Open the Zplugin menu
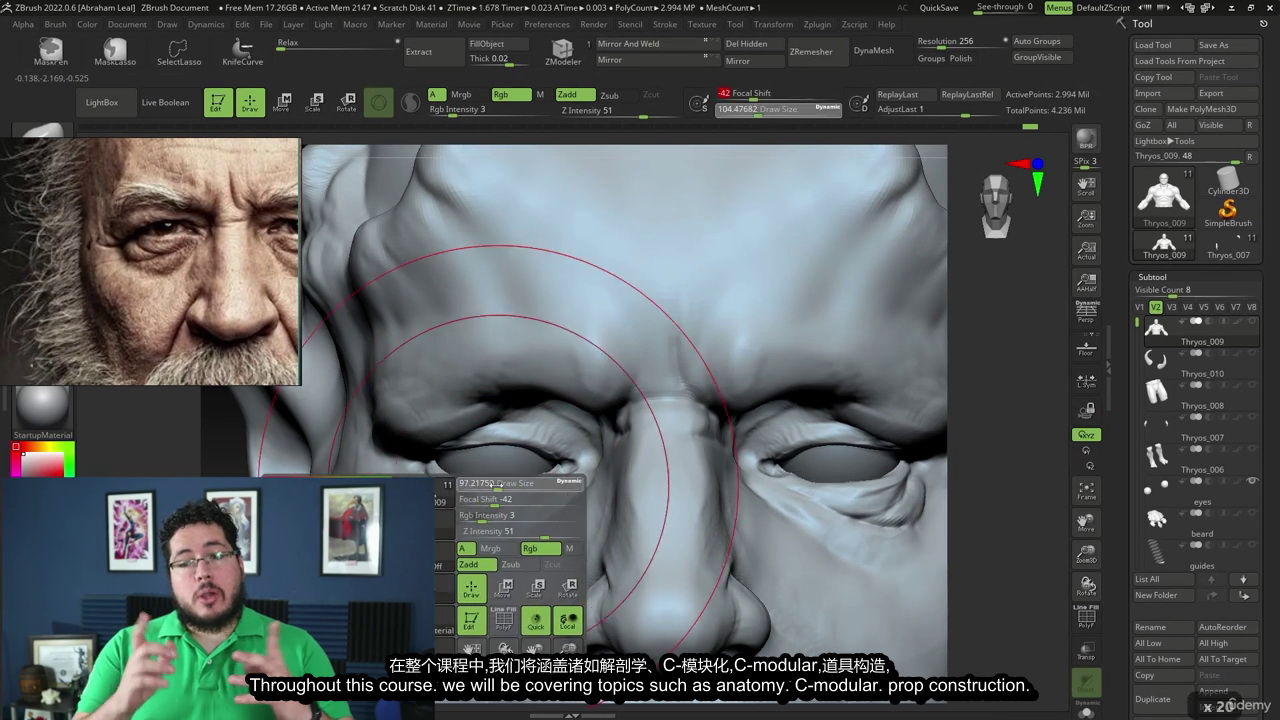Screen dimensions: 1280x720 coord(817,24)
